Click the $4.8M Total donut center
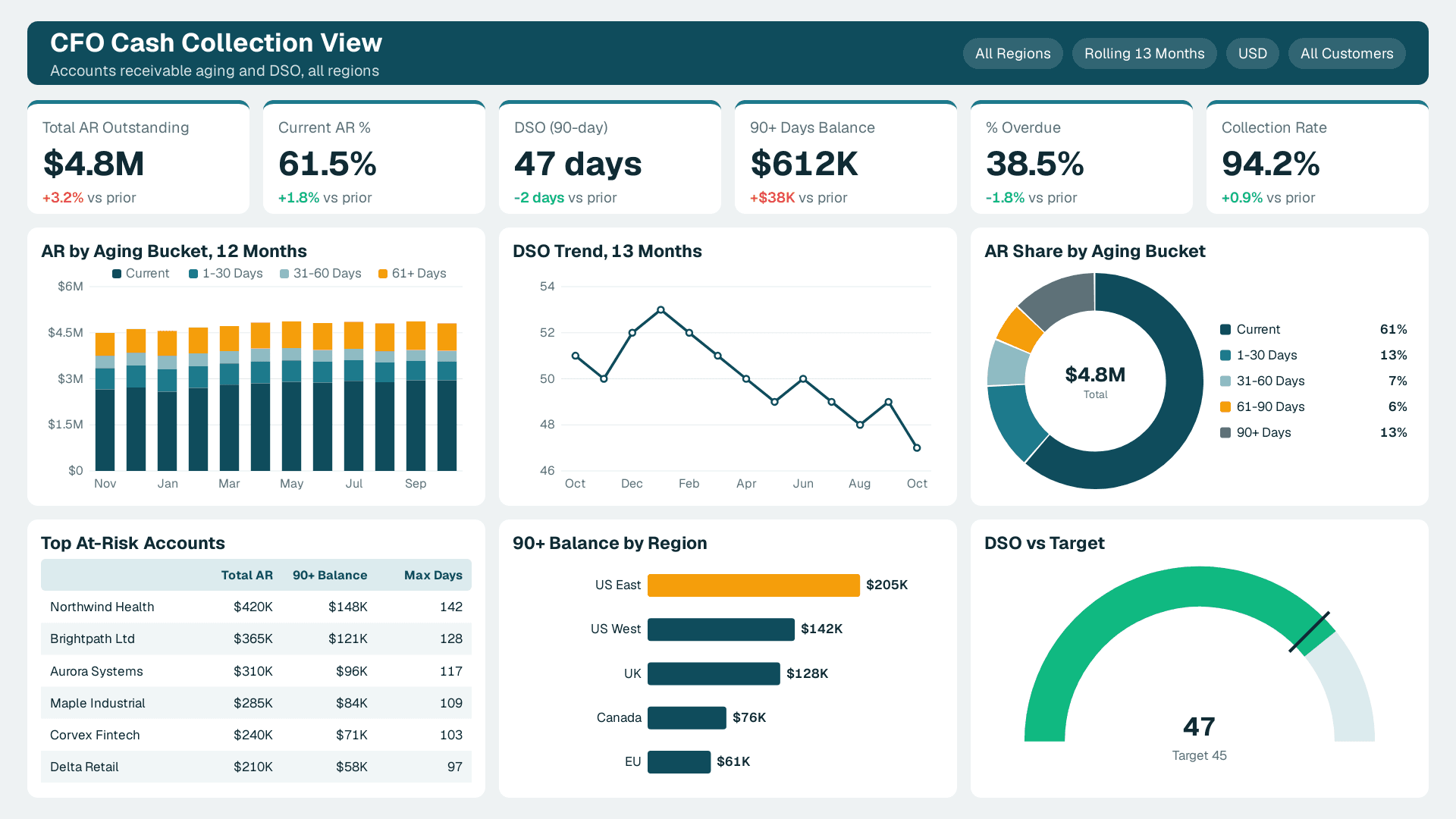The image size is (1456, 819). coord(1095,381)
